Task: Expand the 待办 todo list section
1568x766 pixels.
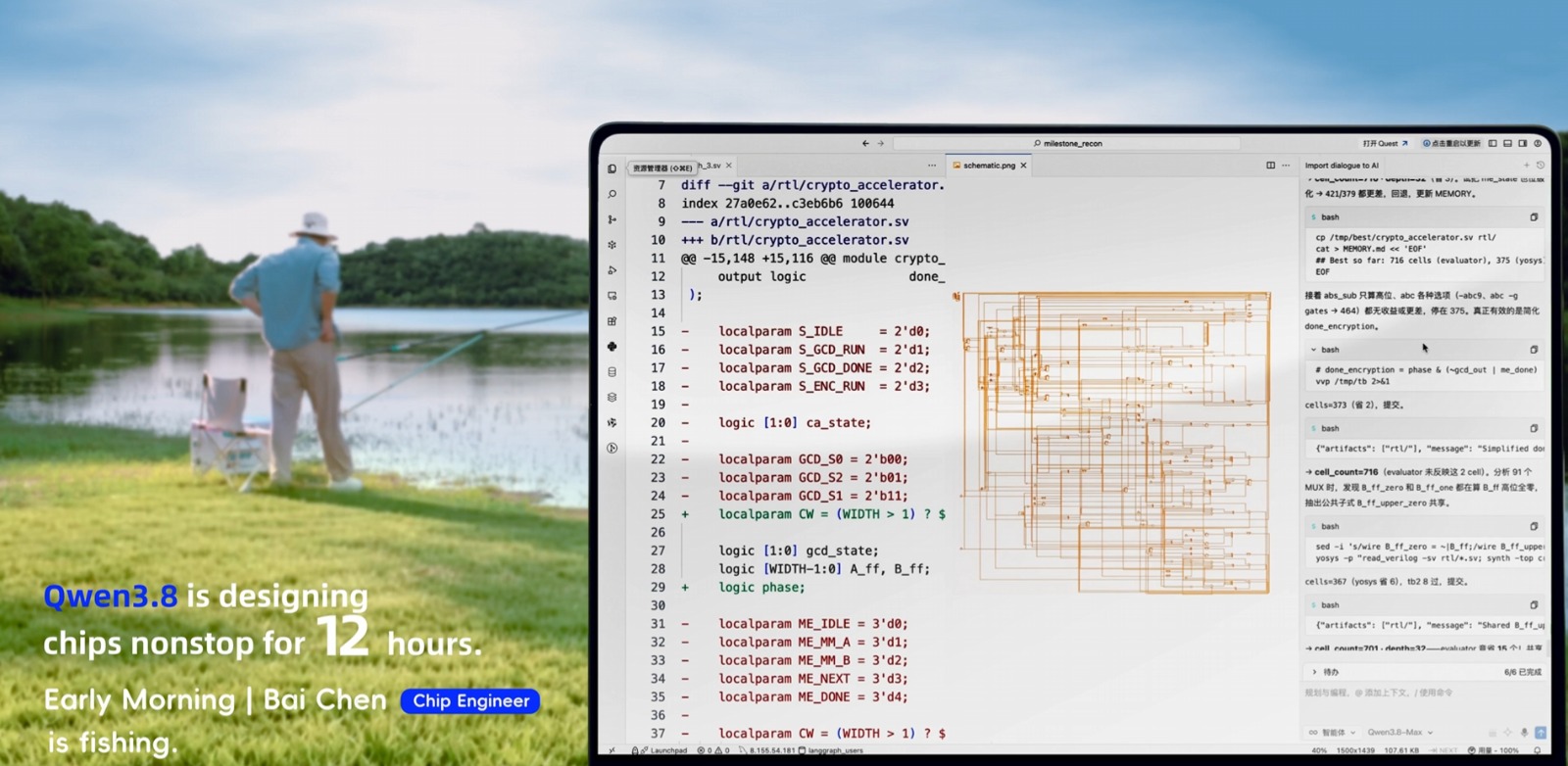Action: pos(1314,672)
